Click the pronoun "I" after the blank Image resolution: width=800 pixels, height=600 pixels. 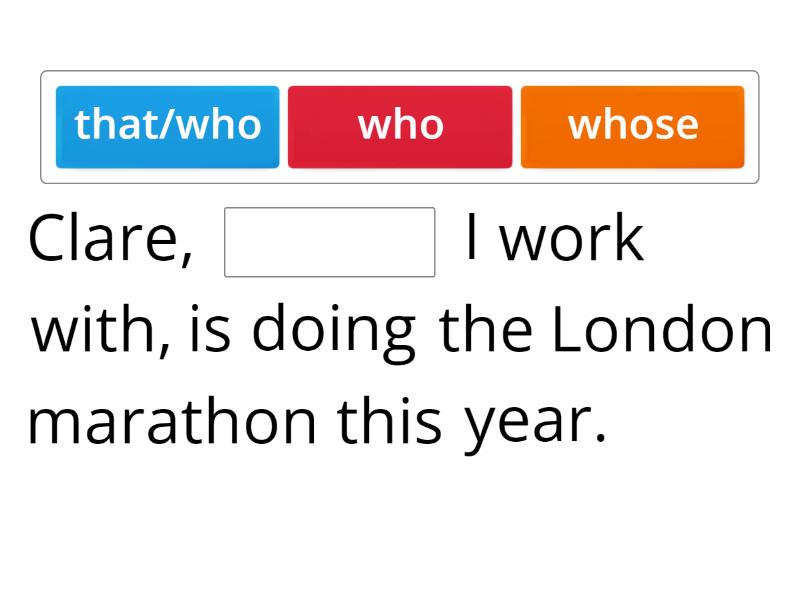(x=472, y=238)
